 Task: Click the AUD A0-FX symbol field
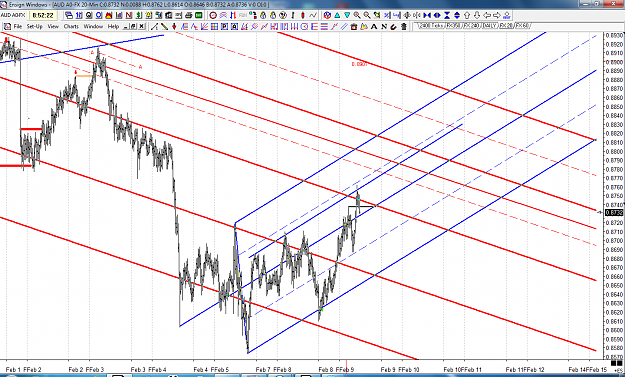13,15
